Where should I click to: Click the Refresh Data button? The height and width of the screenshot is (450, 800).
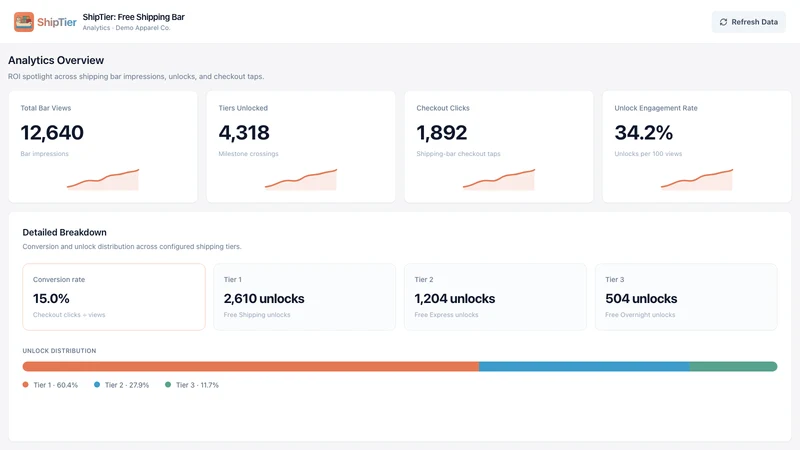(748, 22)
